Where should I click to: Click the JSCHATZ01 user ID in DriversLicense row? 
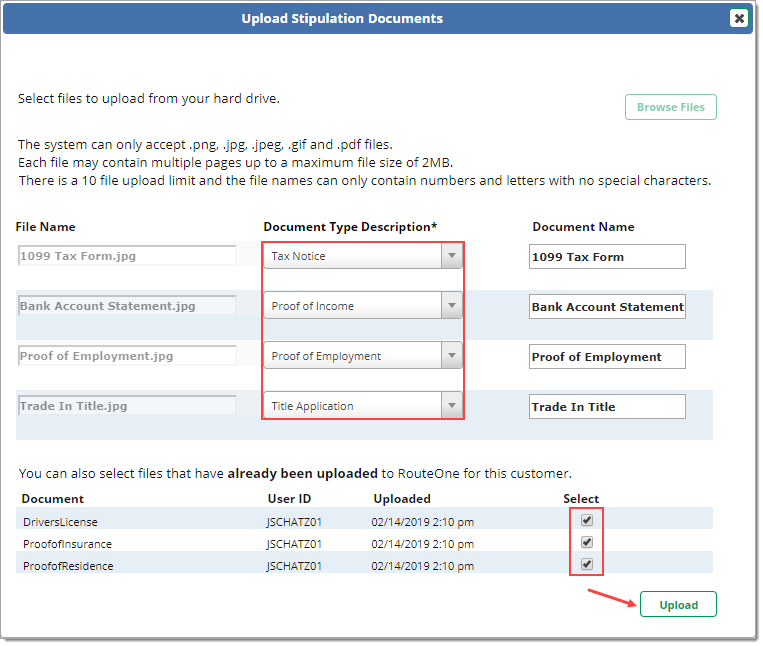(294, 522)
